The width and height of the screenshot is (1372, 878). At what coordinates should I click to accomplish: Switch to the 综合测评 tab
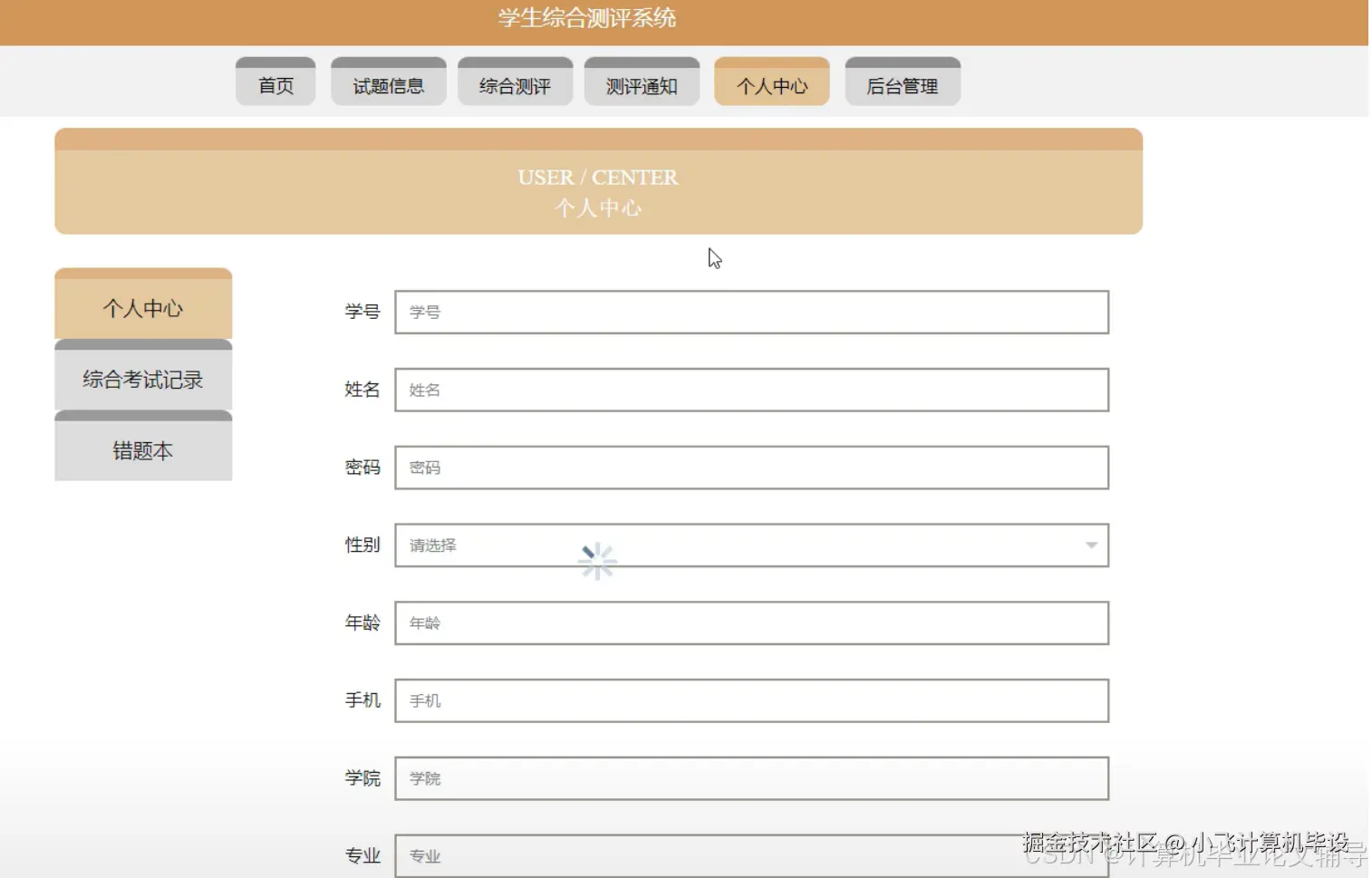pyautogui.click(x=515, y=82)
